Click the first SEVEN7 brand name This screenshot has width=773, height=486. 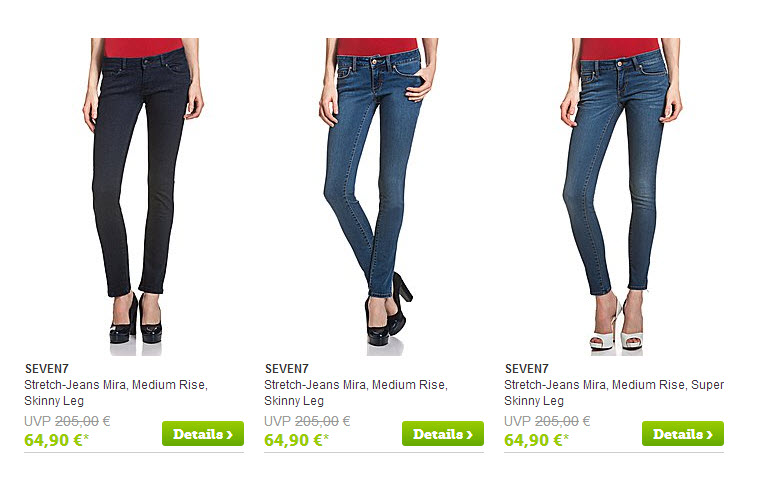click(47, 369)
